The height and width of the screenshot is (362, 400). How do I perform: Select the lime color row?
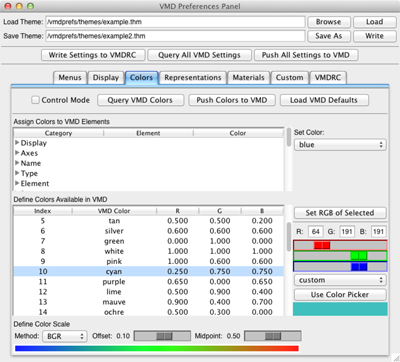[x=149, y=292]
